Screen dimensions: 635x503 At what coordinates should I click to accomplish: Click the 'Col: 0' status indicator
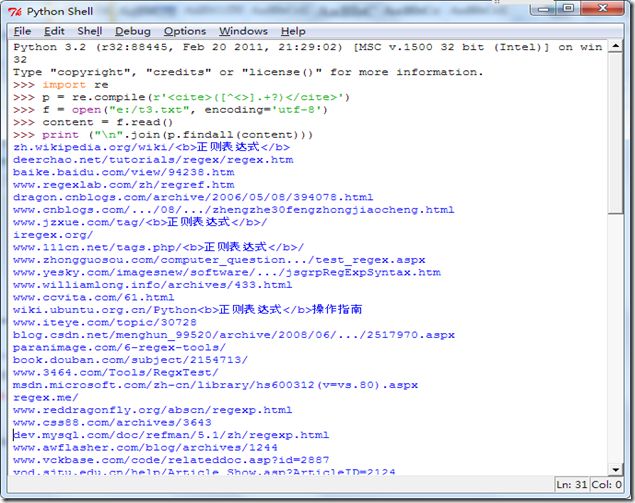coord(606,485)
